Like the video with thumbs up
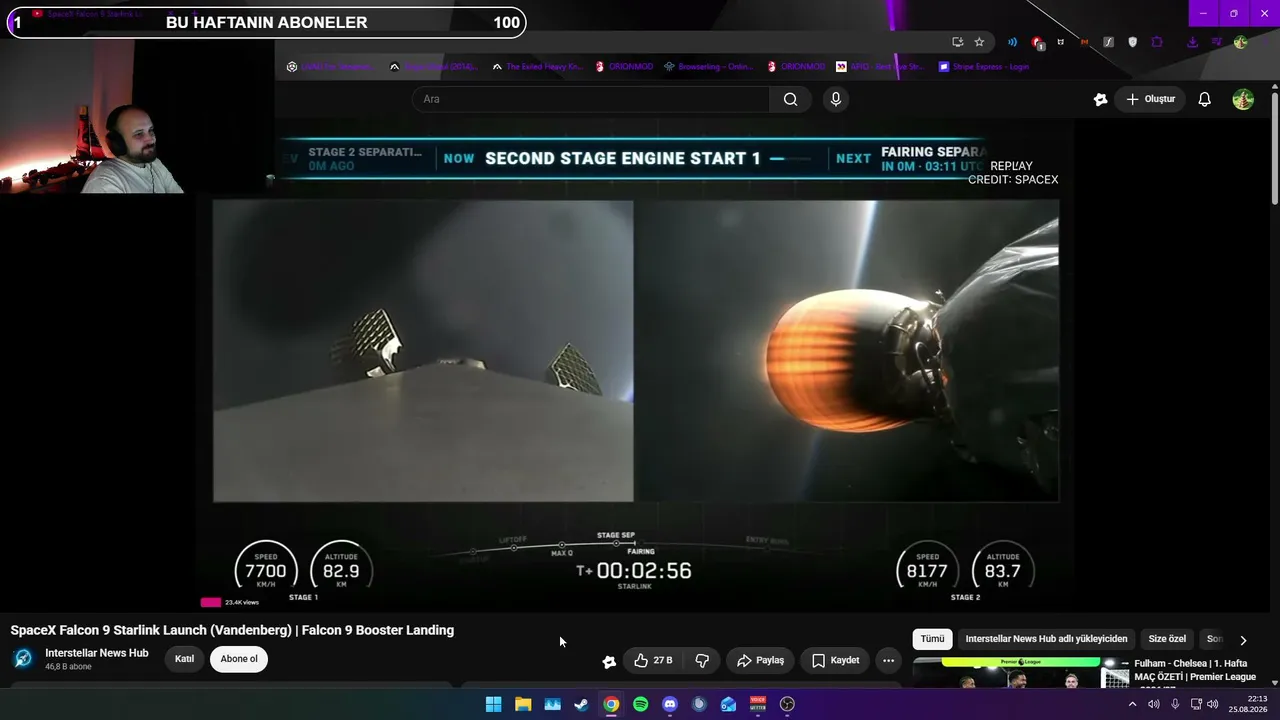This screenshot has width=1280, height=720. coord(653,660)
